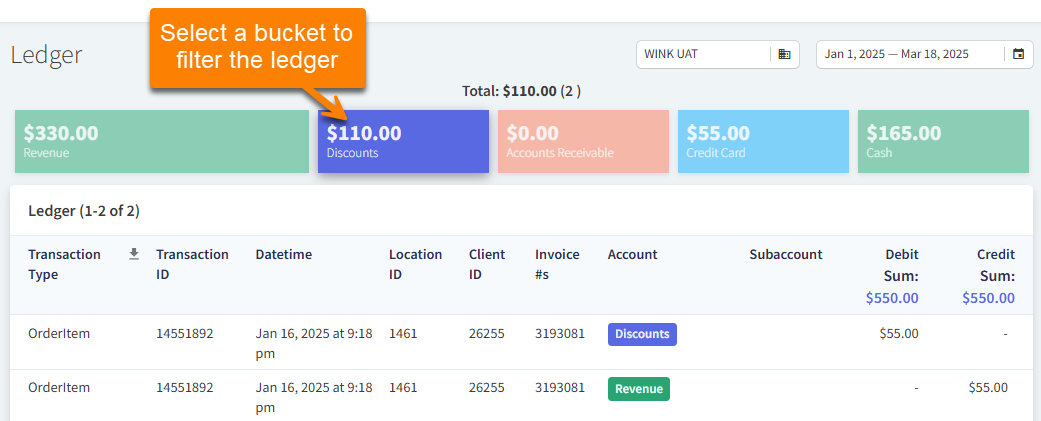Select the Revenue bucket showing $330.00
This screenshot has width=1041, height=421.
click(162, 141)
